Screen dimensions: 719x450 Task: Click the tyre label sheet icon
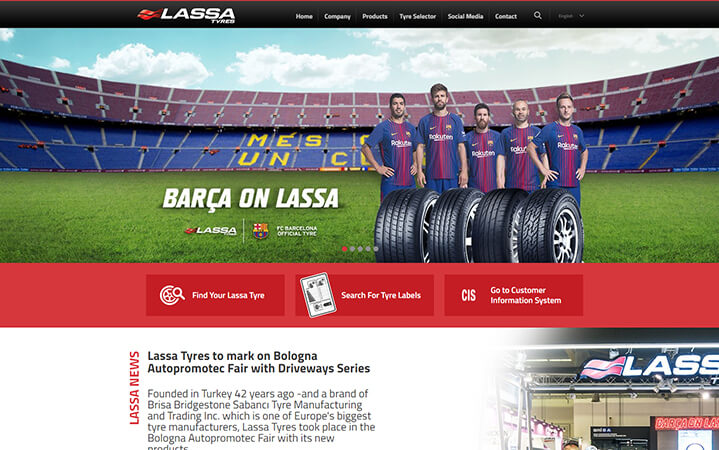tap(318, 295)
